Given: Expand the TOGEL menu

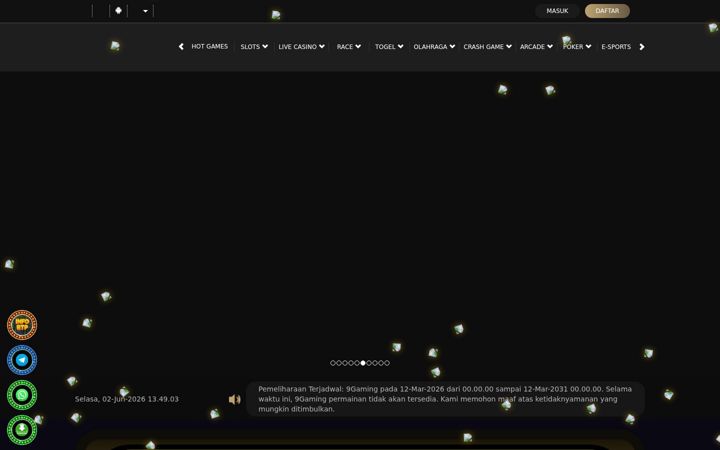Looking at the screenshot, I should 389,46.
